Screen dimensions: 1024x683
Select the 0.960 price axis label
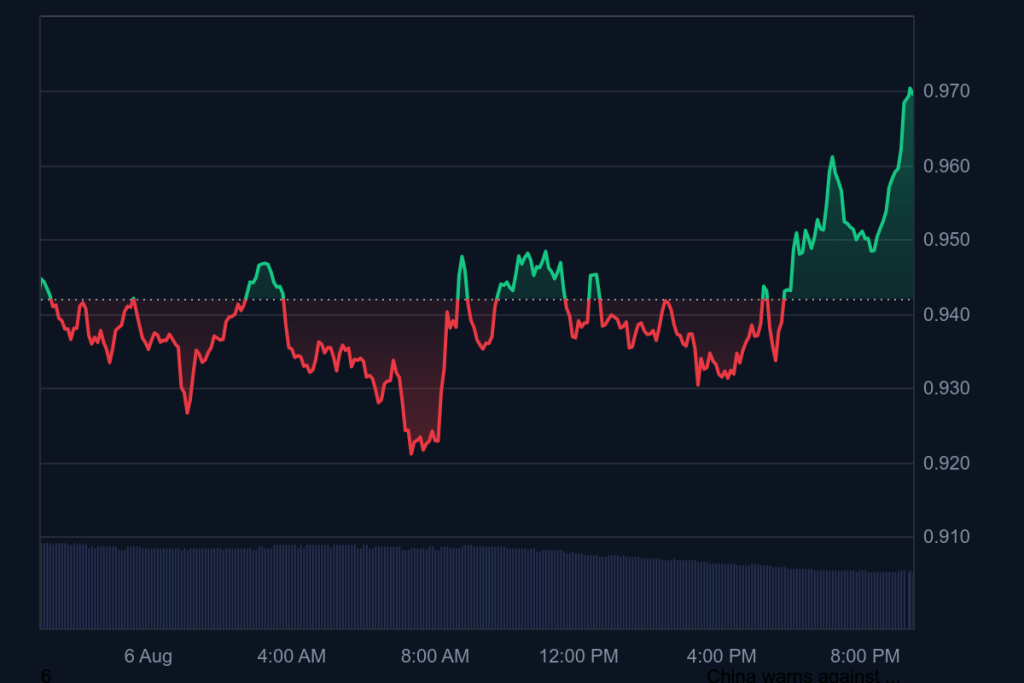point(945,166)
